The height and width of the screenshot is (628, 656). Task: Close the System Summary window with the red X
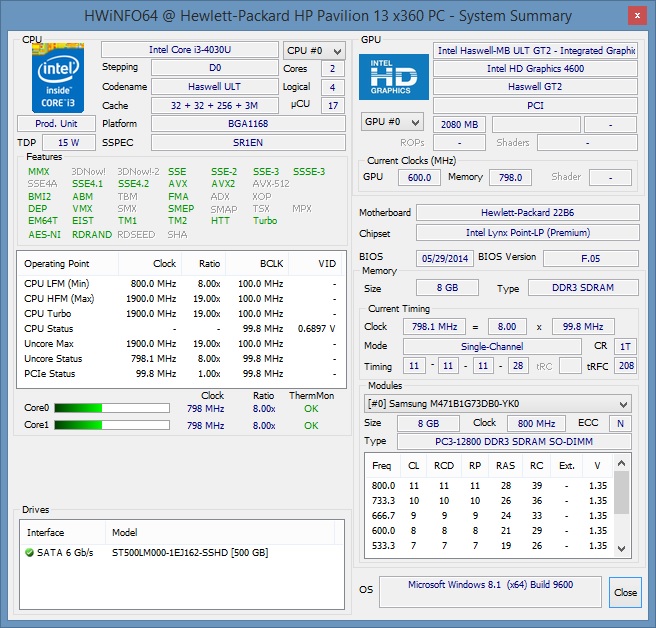pyautogui.click(x=637, y=16)
